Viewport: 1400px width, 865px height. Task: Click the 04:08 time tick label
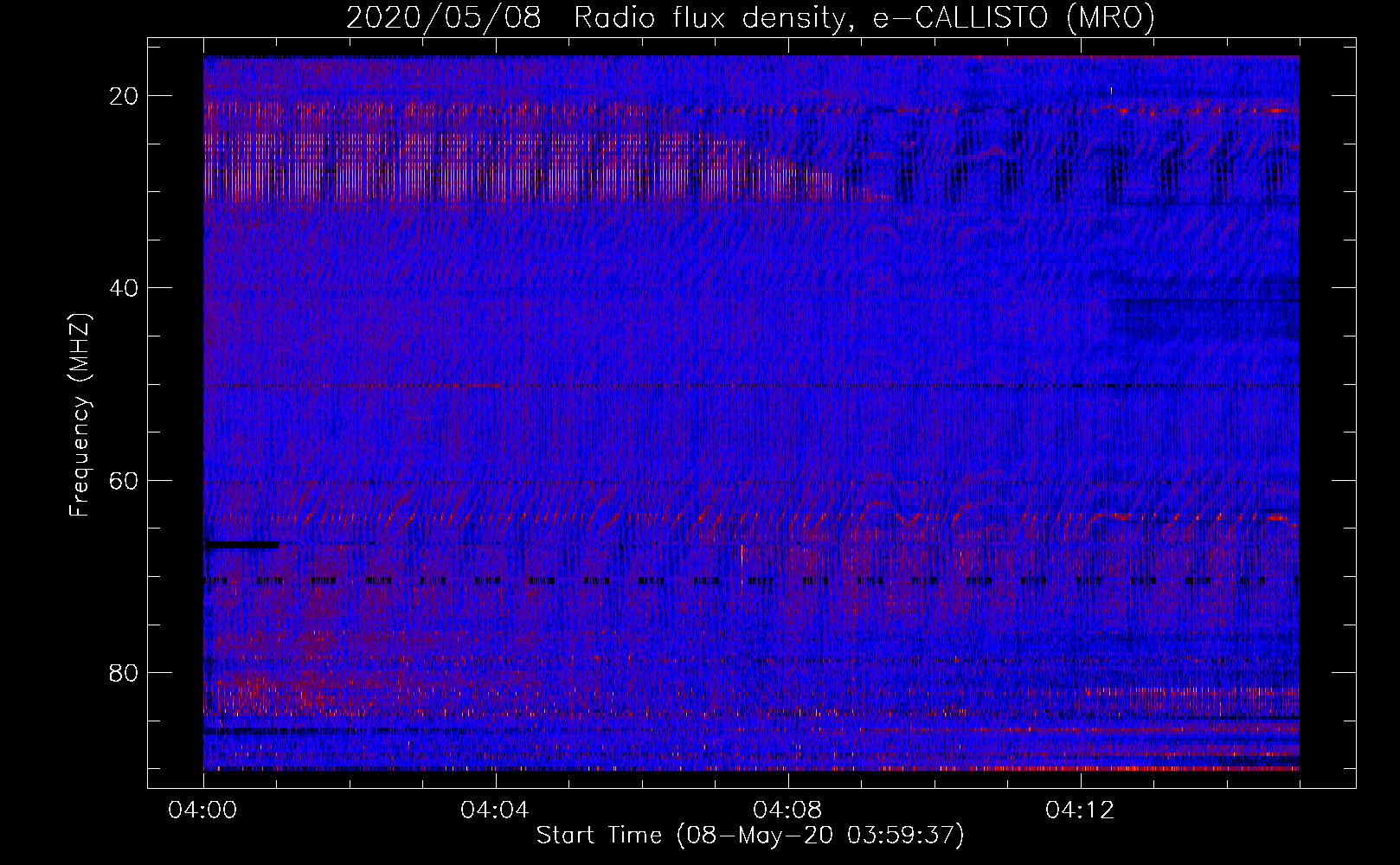click(x=787, y=811)
